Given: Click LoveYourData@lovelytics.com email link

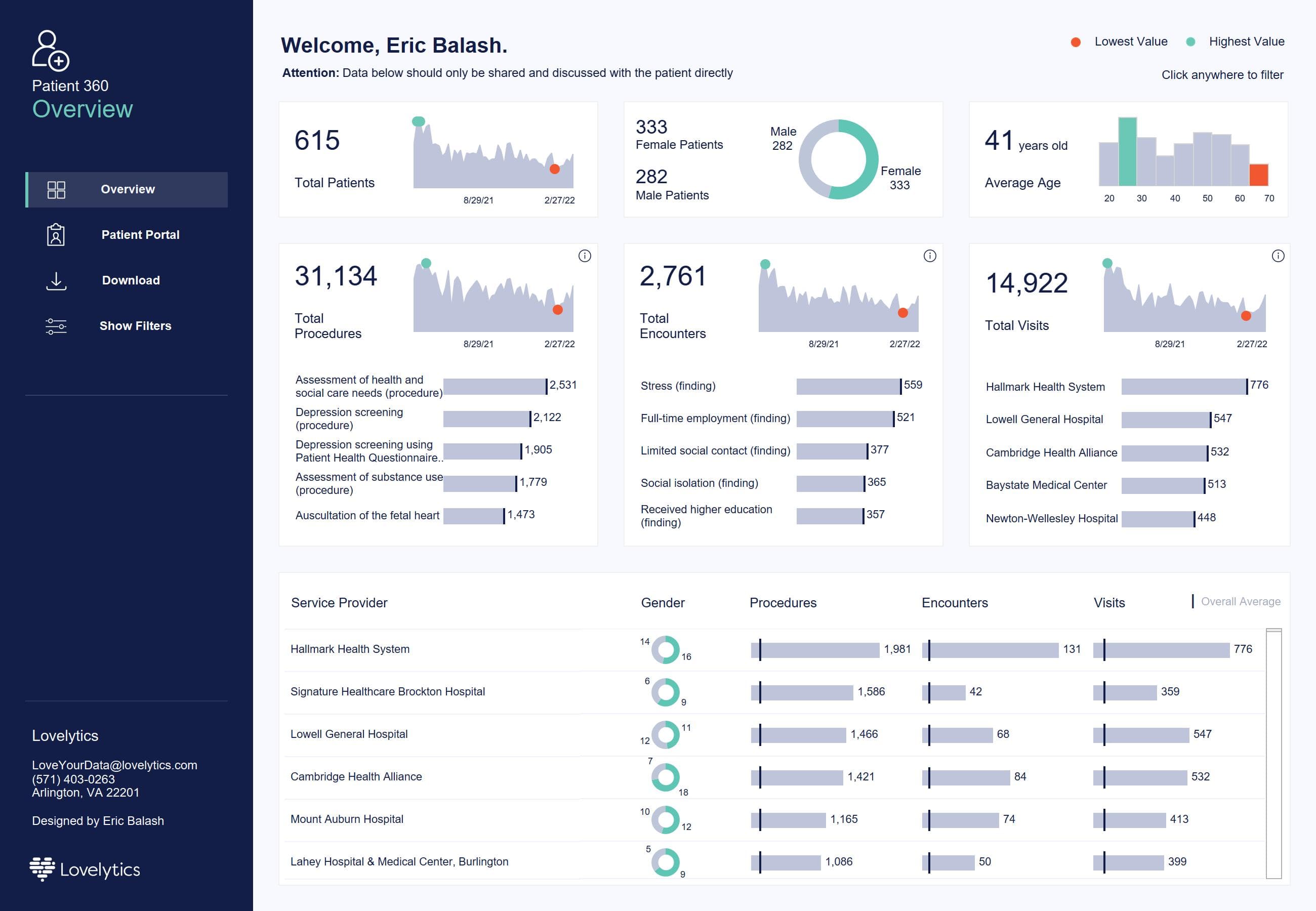Looking at the screenshot, I should click(115, 765).
